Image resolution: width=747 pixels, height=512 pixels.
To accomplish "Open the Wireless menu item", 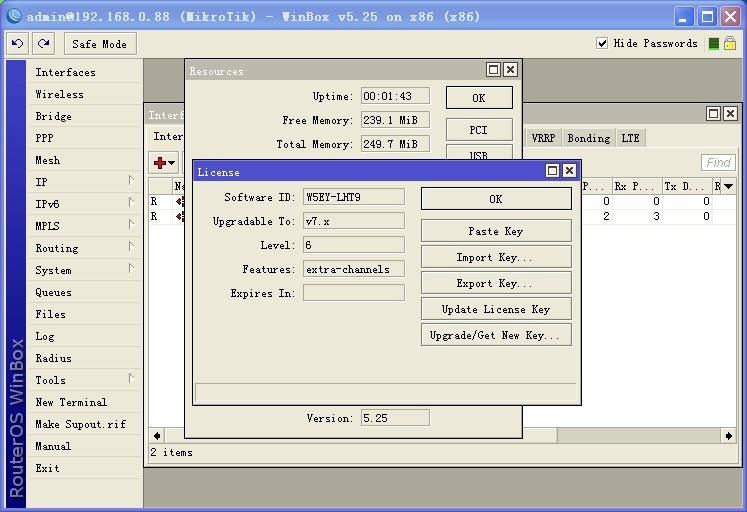I will (x=60, y=94).
